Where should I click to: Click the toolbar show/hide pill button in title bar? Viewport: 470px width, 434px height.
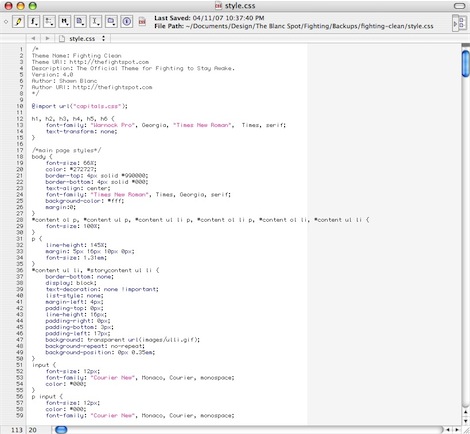[x=459, y=6]
